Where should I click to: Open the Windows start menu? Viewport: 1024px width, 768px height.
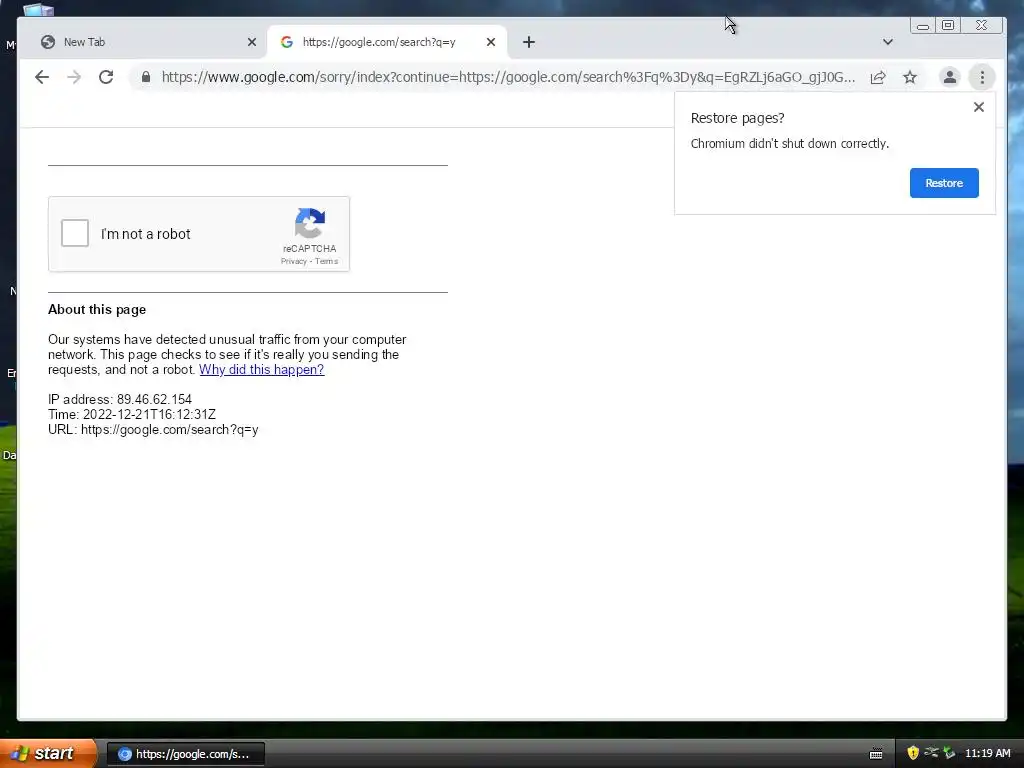click(x=48, y=753)
